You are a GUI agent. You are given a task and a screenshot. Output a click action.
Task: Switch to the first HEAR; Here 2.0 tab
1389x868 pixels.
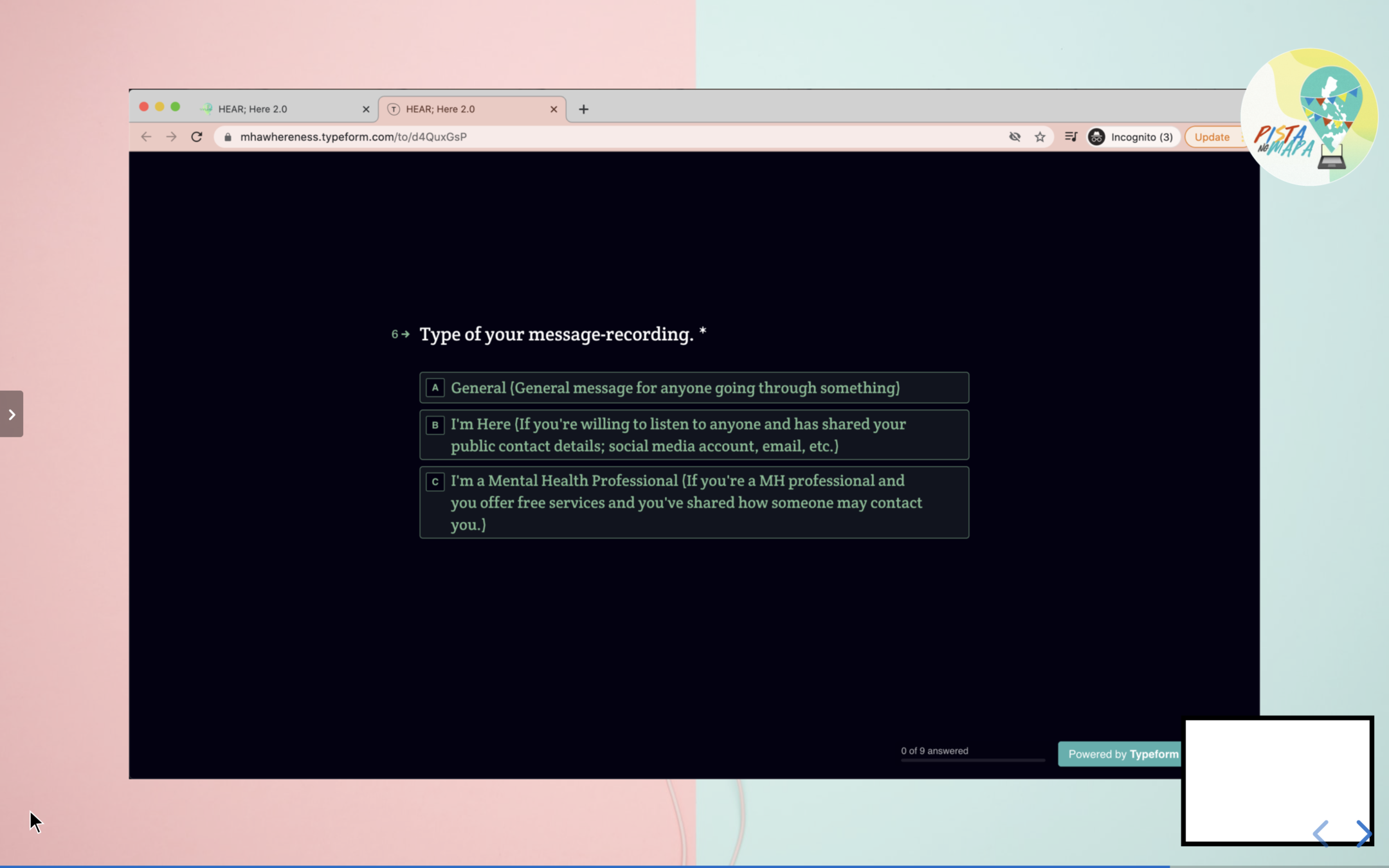277,109
